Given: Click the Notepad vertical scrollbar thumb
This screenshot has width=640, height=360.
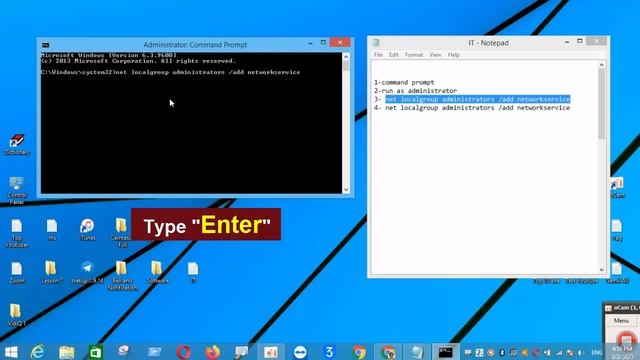Looking at the screenshot, I should (602, 104).
